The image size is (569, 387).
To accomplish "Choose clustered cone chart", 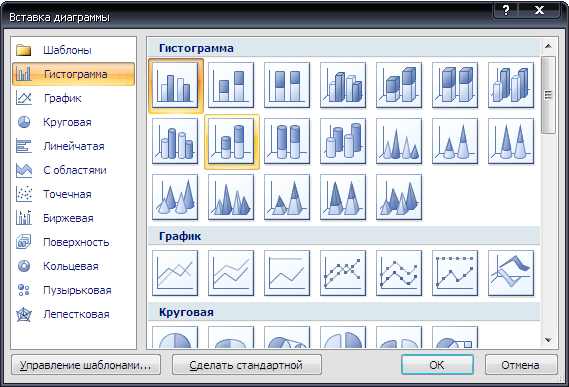I will (399, 141).
